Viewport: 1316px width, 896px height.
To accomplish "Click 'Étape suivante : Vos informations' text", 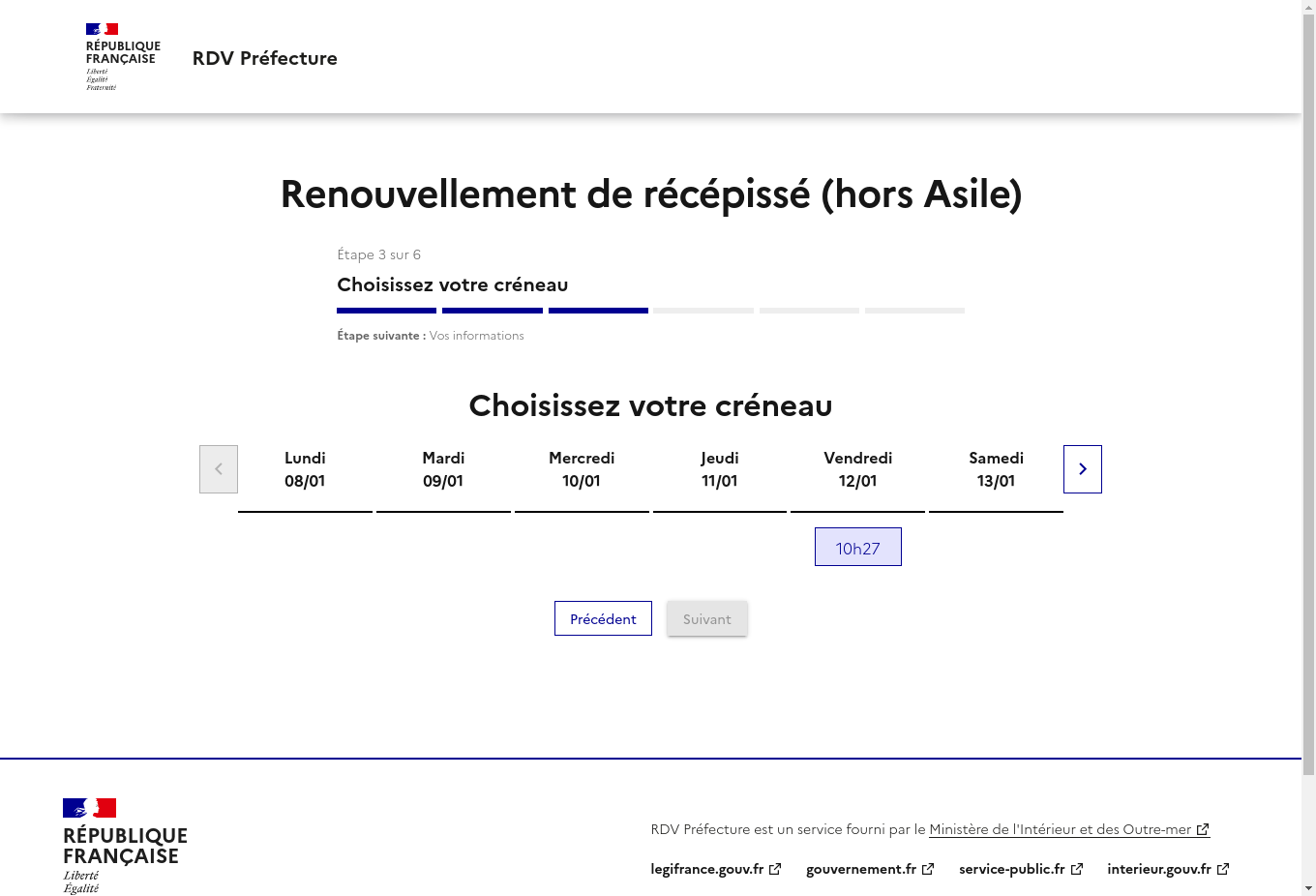I will pyautogui.click(x=431, y=336).
